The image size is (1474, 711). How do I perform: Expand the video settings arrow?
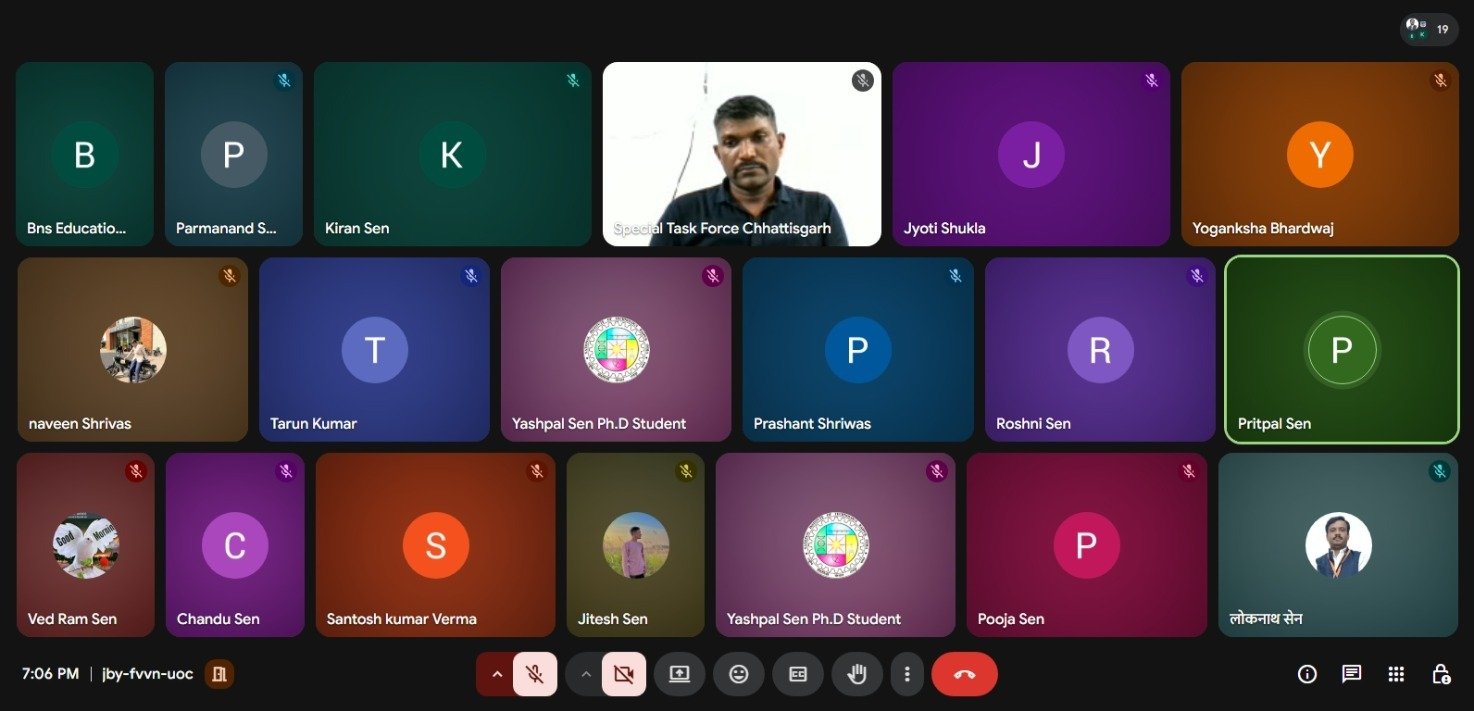click(586, 674)
